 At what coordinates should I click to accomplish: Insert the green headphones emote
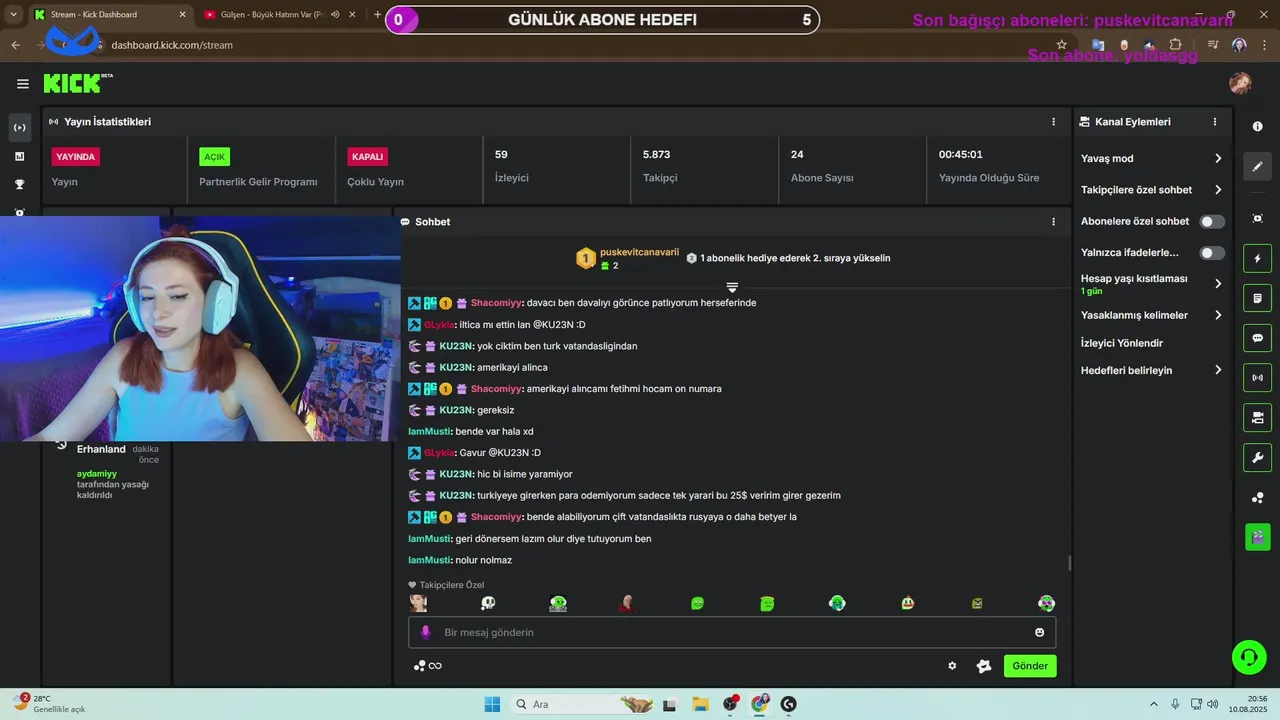point(837,603)
